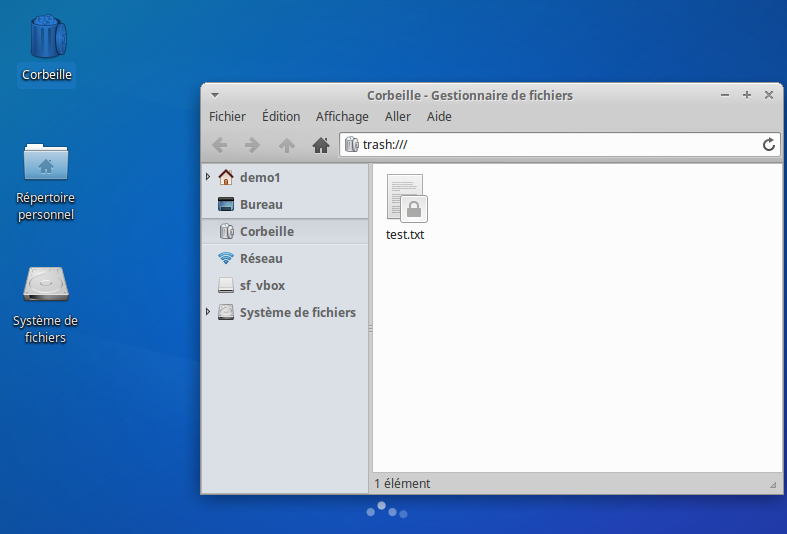
Task: Click the Répertoire personnel desktop folder
Action: (46, 163)
